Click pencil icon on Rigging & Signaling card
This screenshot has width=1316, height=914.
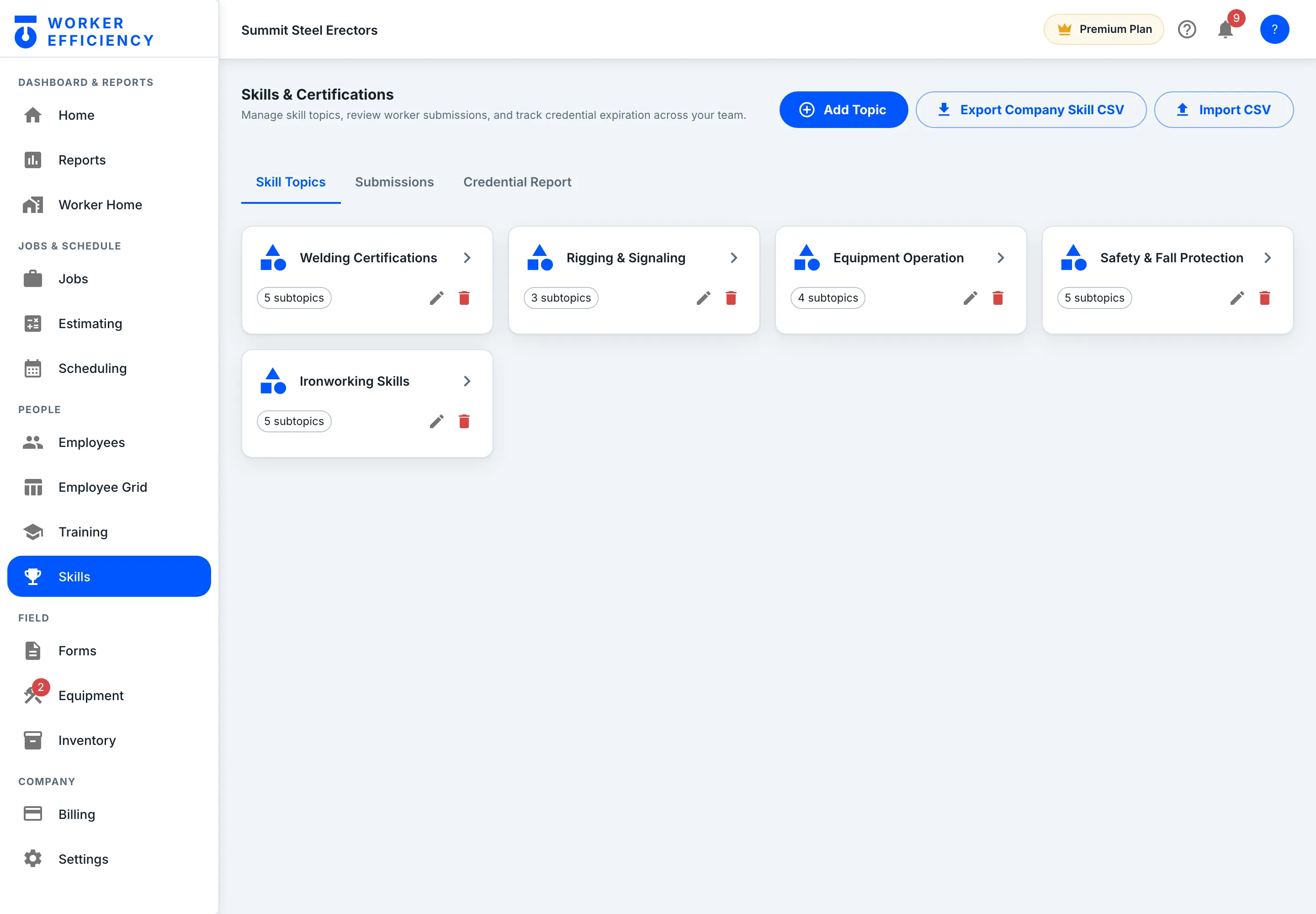[703, 298]
